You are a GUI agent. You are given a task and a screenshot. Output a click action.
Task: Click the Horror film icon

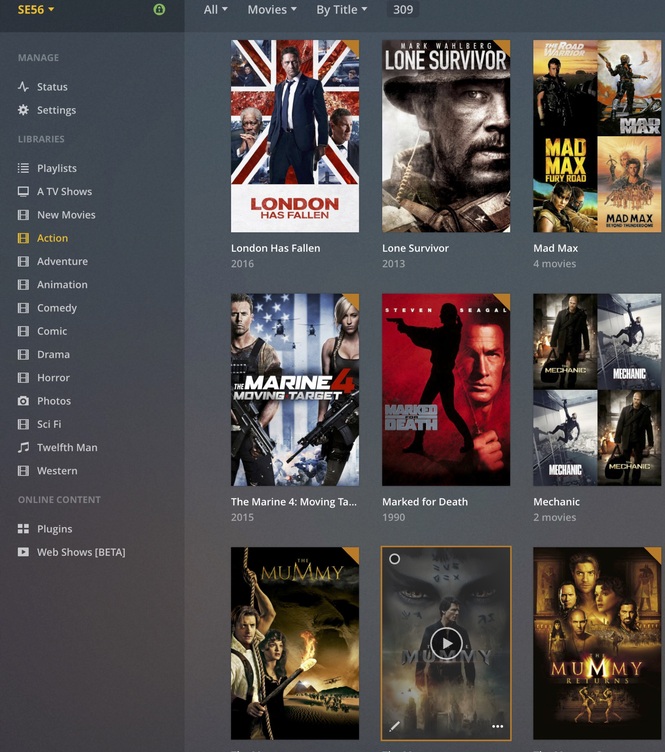click(23, 377)
